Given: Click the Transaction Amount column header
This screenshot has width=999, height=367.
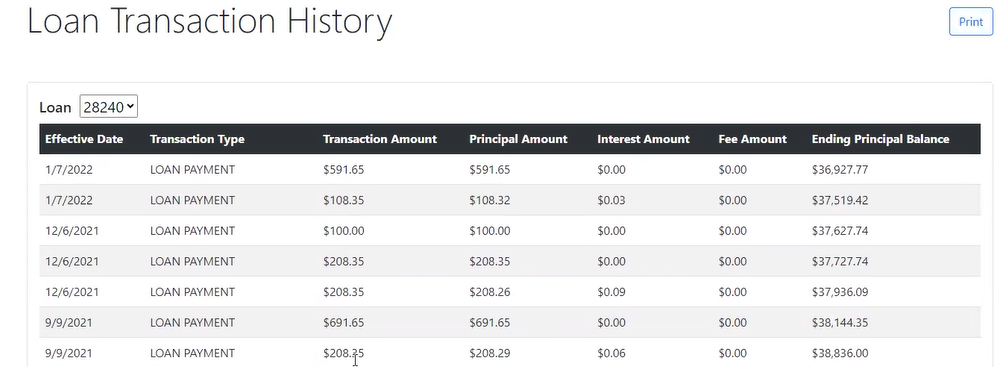Looking at the screenshot, I should (x=380, y=139).
